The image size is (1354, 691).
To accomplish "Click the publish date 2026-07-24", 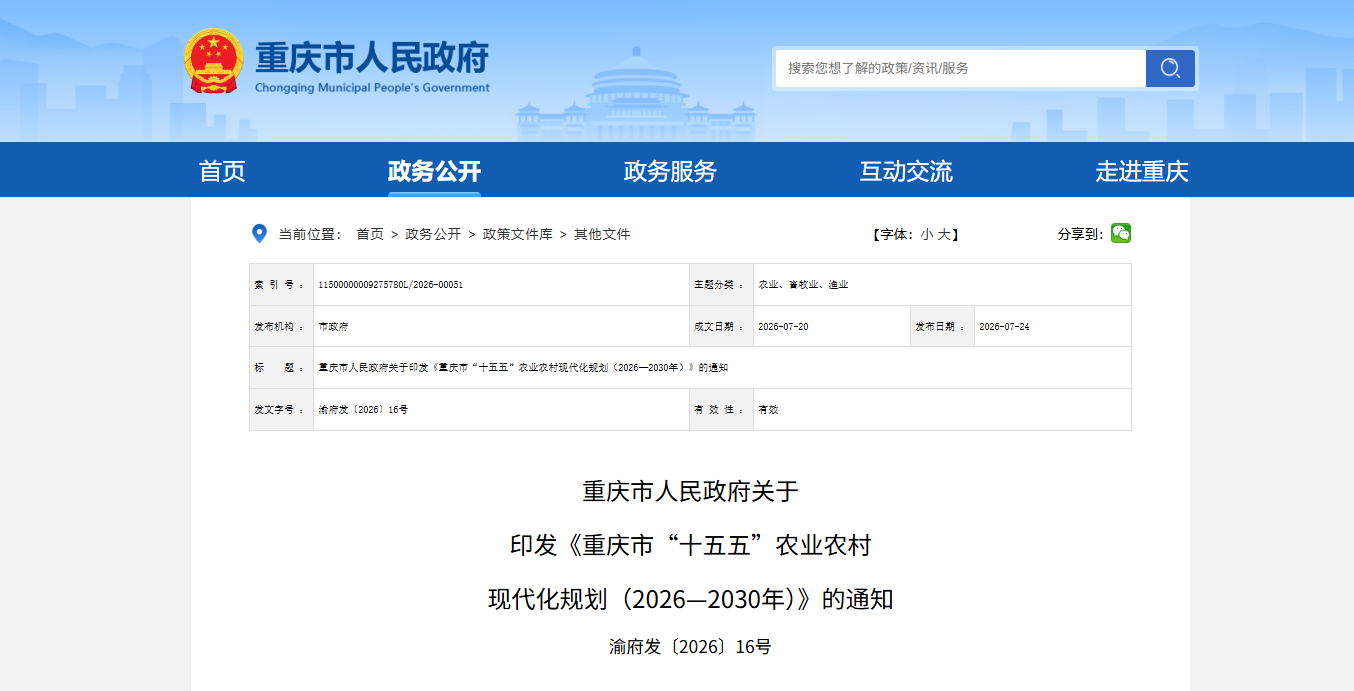I will point(1004,327).
